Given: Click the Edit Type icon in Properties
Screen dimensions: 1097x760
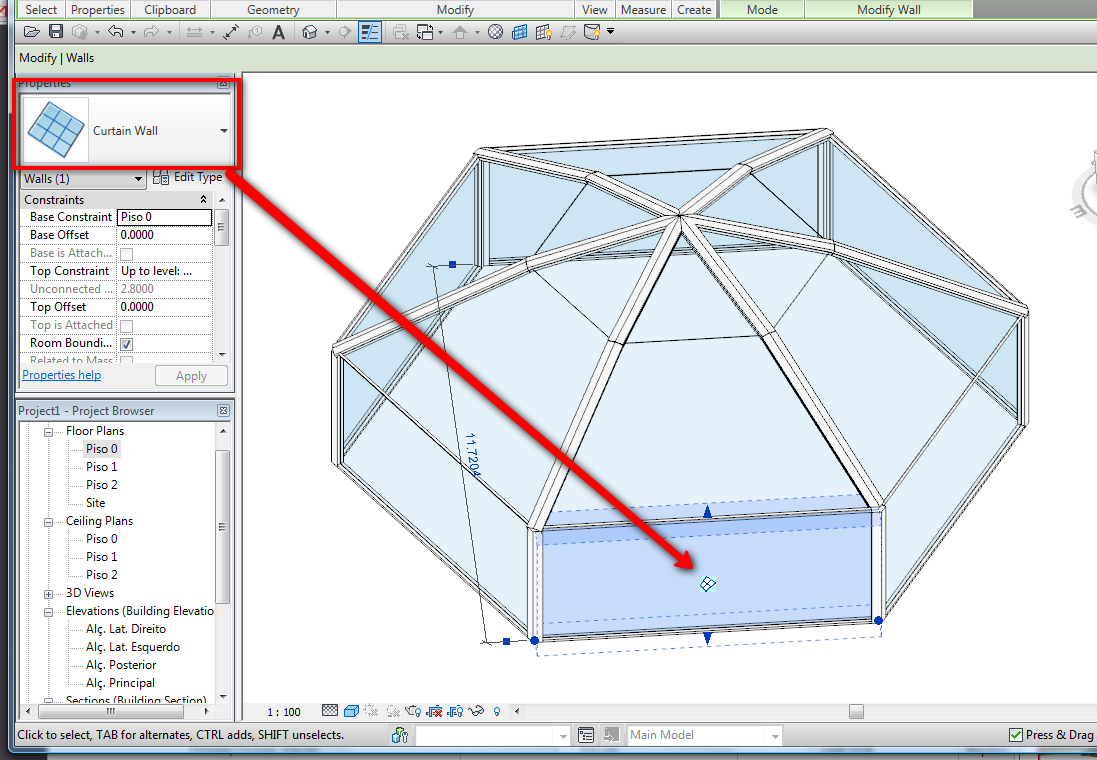Looking at the screenshot, I should tap(160, 178).
